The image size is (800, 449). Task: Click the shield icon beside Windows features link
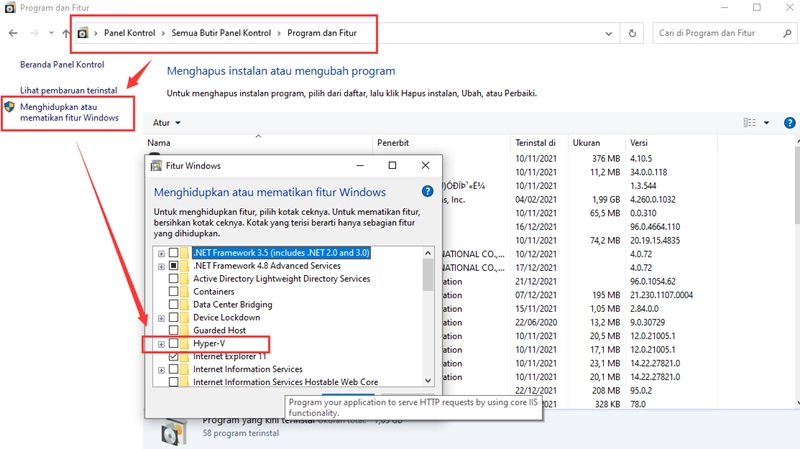10,107
